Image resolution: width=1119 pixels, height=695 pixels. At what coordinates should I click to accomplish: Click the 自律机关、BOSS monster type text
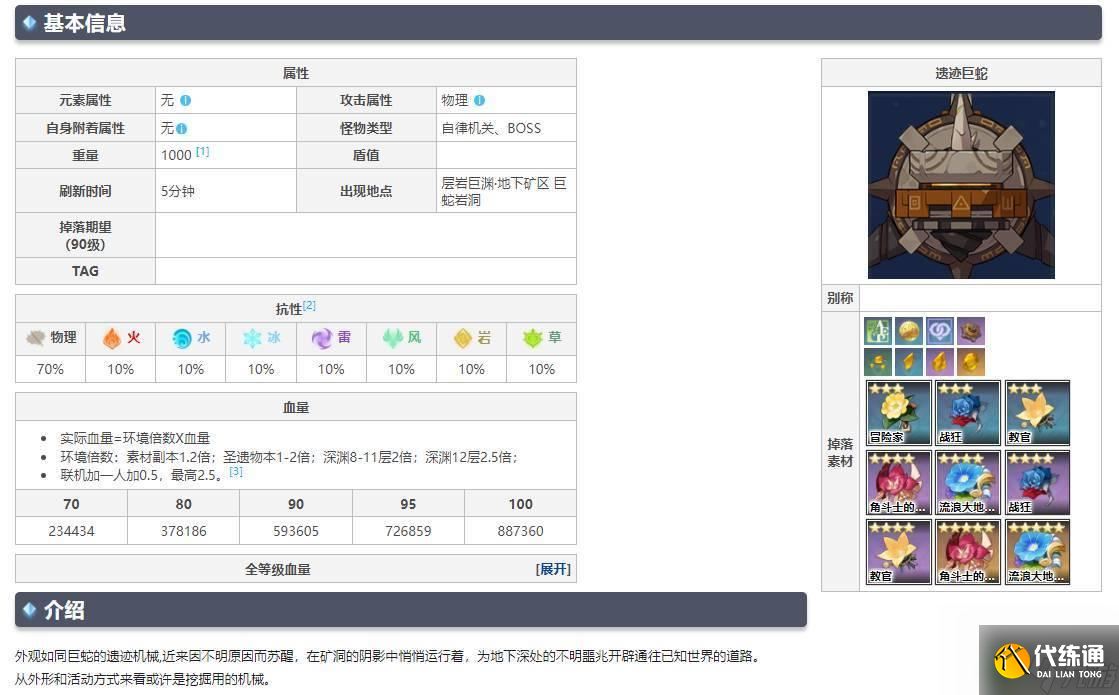tap(491, 128)
